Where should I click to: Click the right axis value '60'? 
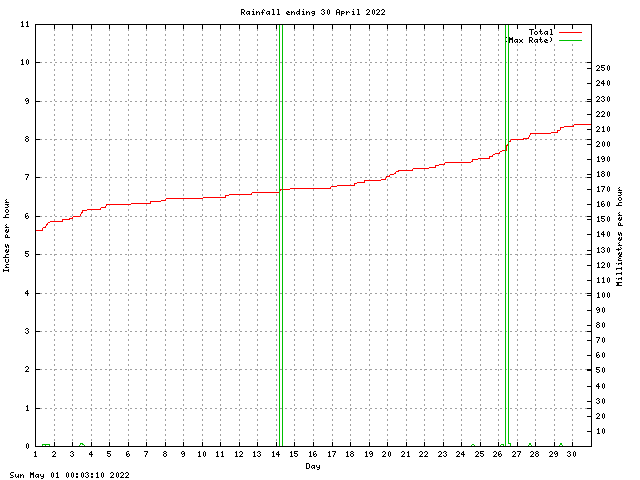tap(600, 356)
